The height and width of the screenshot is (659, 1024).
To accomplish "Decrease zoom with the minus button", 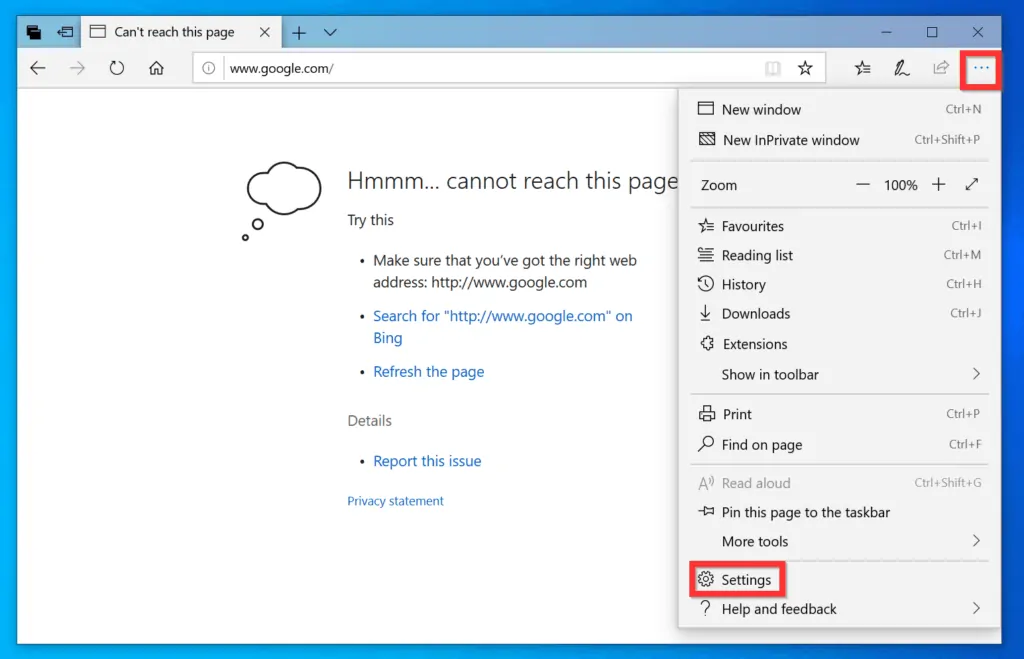I will pyautogui.click(x=863, y=185).
